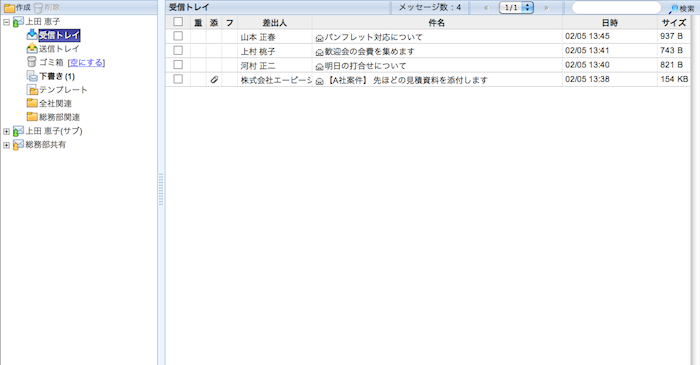Click the 上田 恵子 account mail icon
The image size is (700, 365).
click(x=18, y=21)
